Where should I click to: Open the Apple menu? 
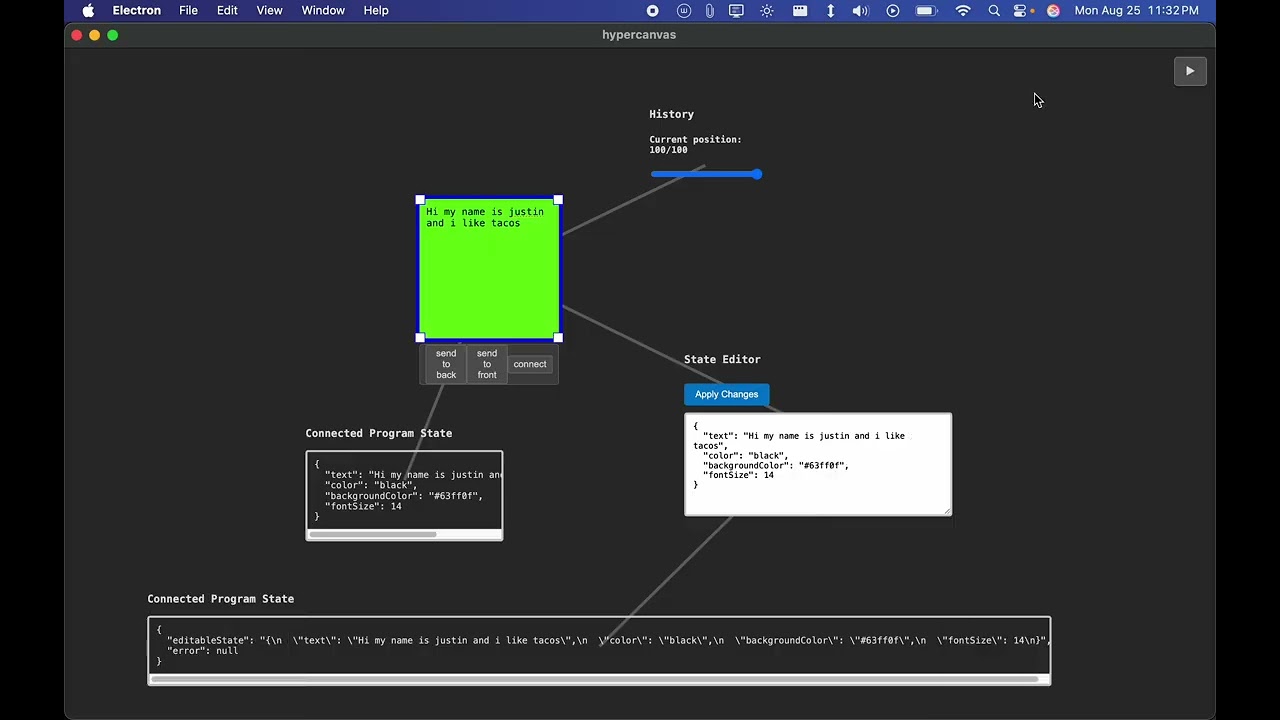[x=88, y=10]
